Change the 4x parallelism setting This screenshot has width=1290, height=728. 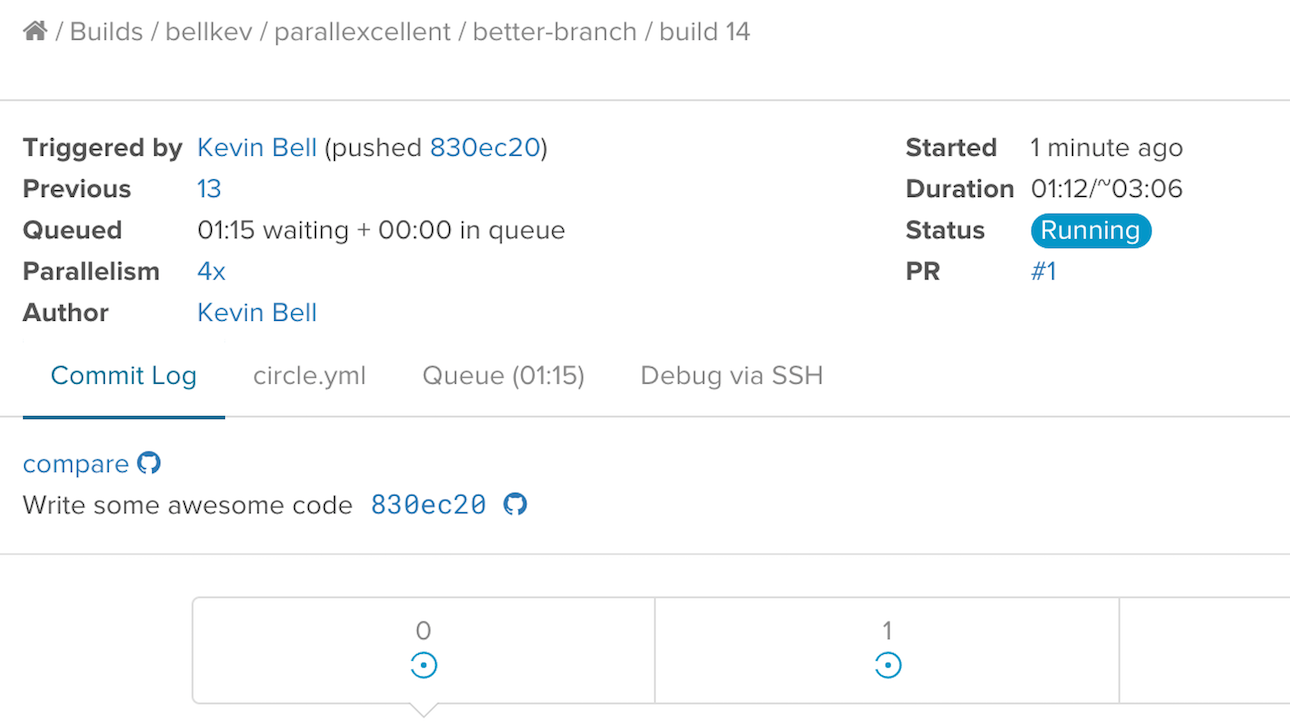[211, 271]
